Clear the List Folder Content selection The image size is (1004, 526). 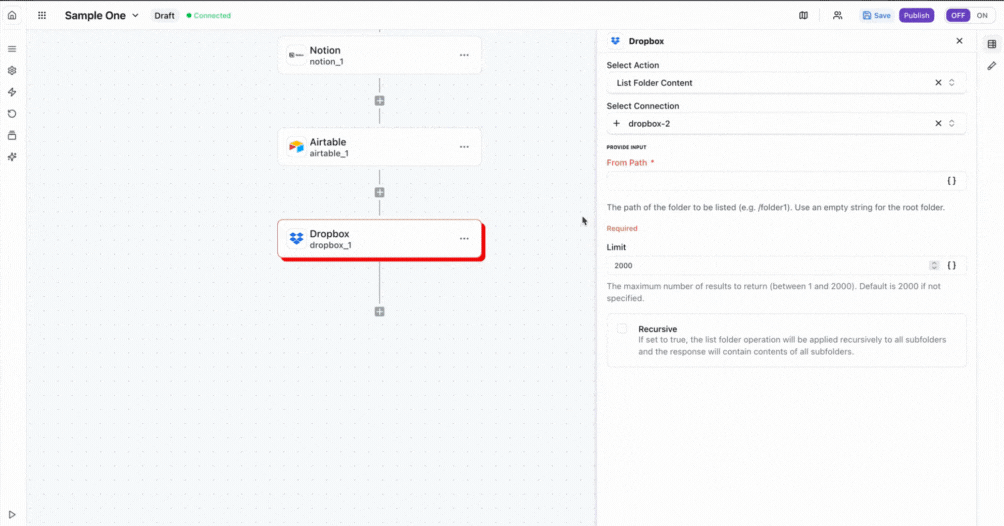pos(938,83)
